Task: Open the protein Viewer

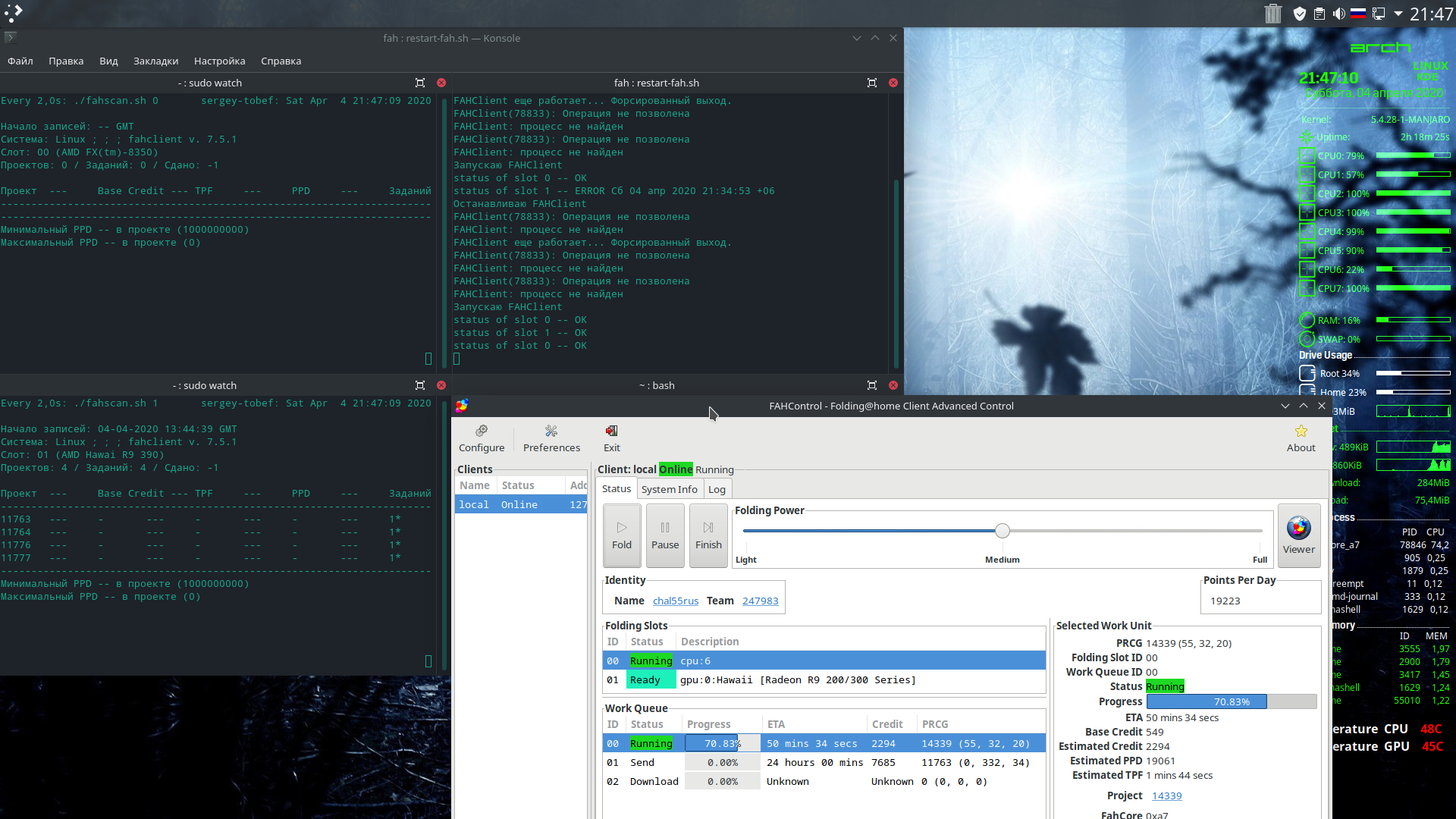Action: pyautogui.click(x=1298, y=535)
